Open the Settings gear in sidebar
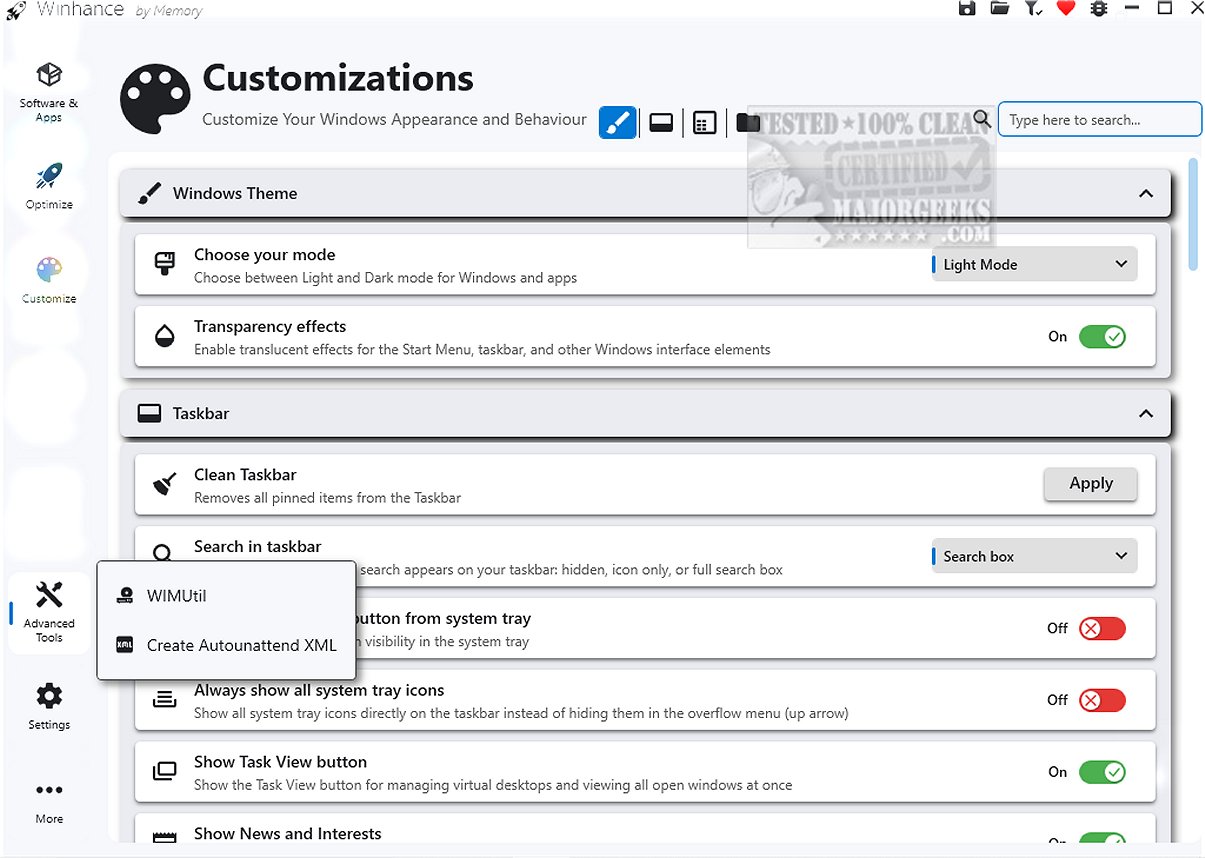This screenshot has height=858, width=1205. (x=49, y=706)
